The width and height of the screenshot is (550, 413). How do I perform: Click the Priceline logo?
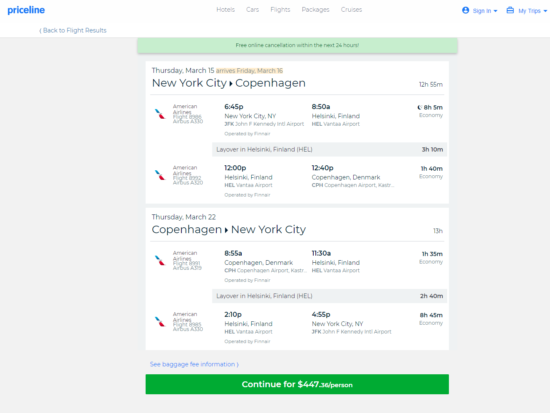(26, 10)
